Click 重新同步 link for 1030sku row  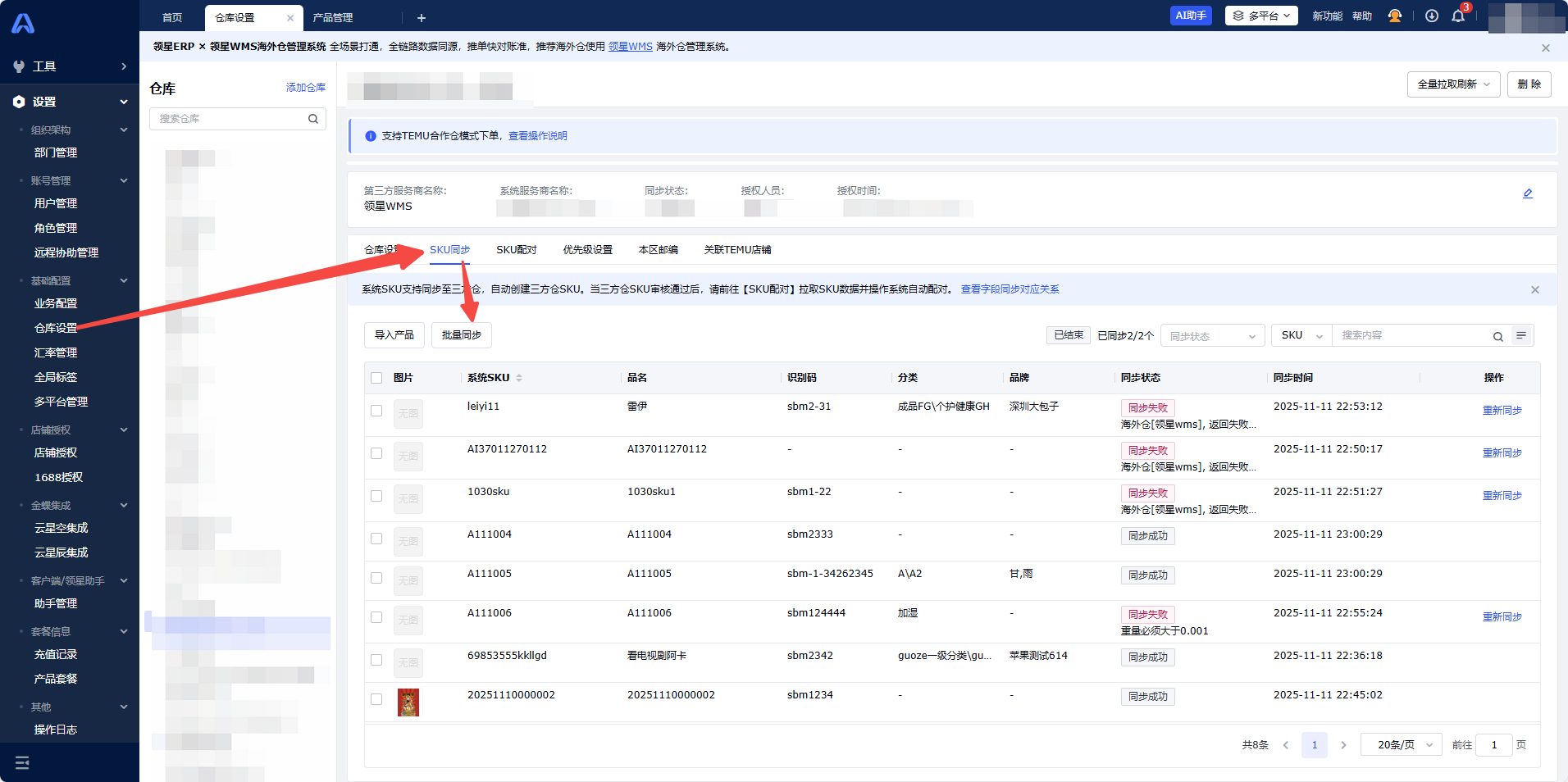click(1502, 496)
